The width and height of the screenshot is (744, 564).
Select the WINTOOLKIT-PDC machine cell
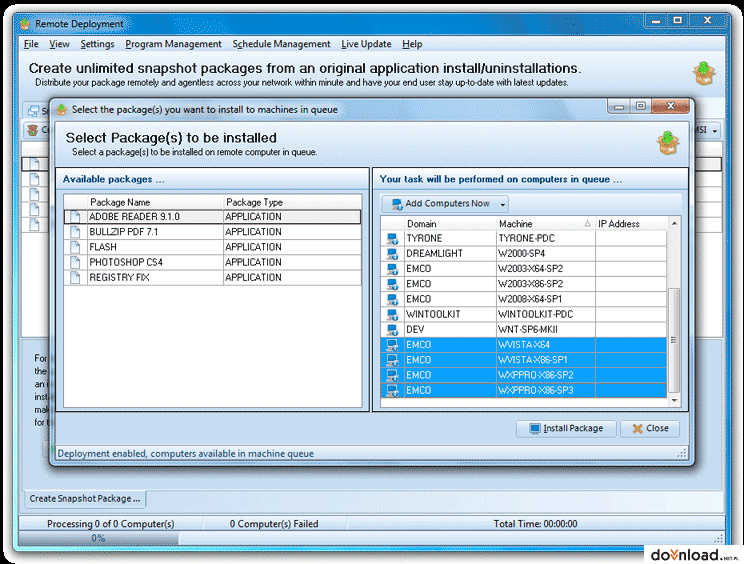tap(546, 314)
